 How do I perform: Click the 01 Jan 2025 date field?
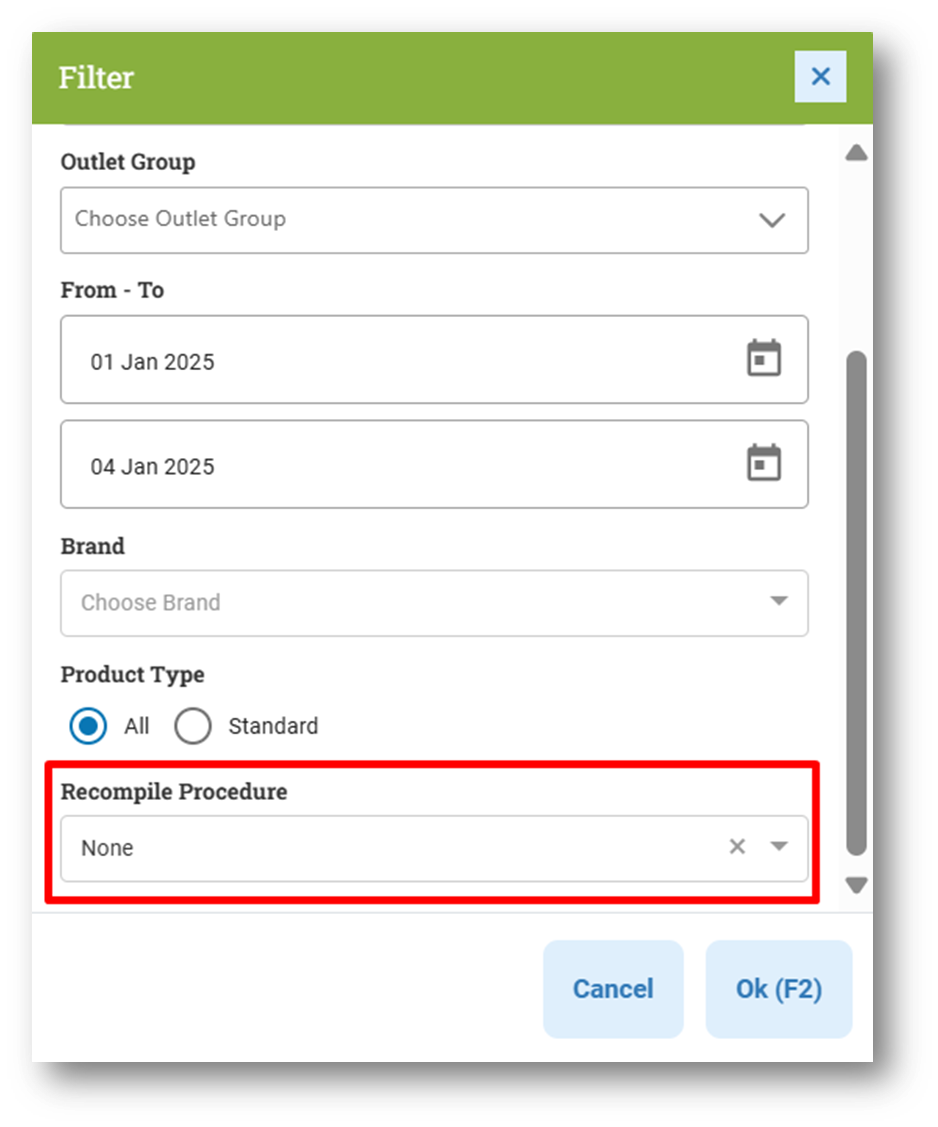click(434, 359)
